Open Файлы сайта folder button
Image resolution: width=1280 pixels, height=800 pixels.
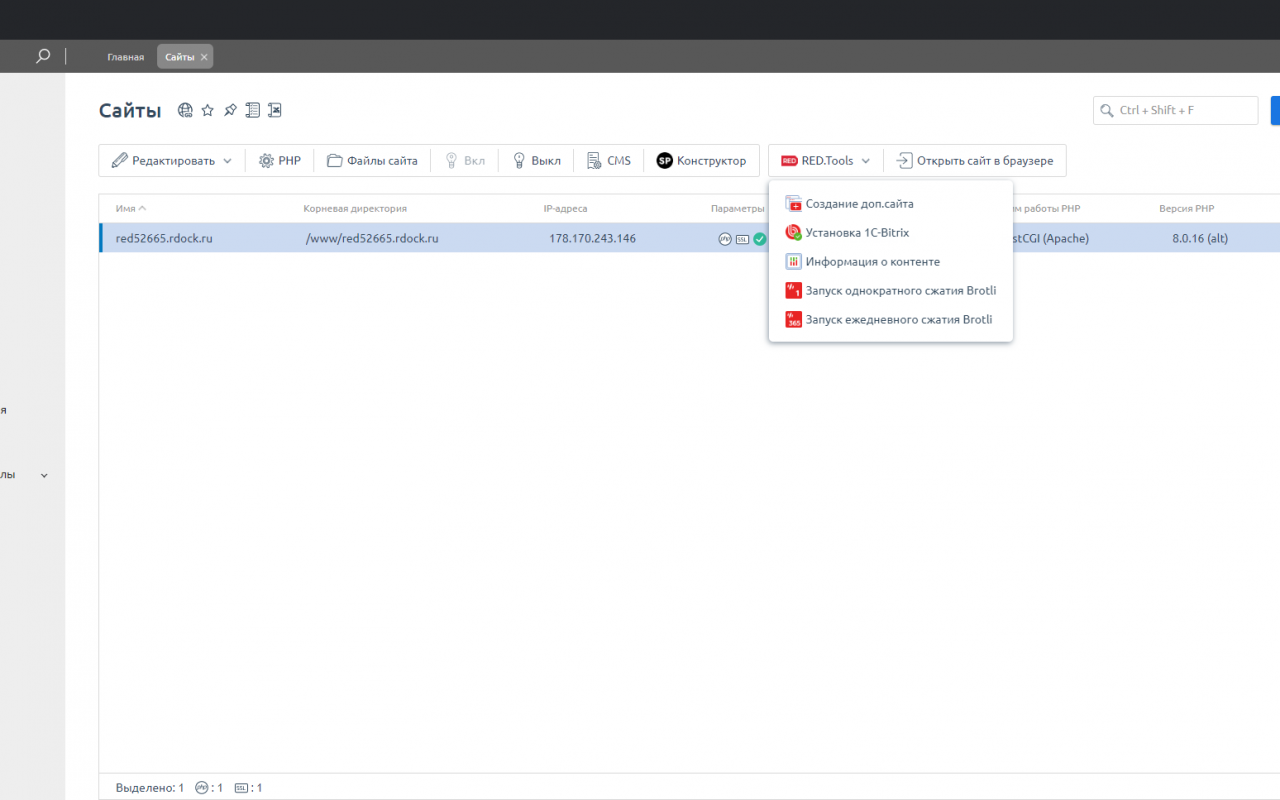372,160
